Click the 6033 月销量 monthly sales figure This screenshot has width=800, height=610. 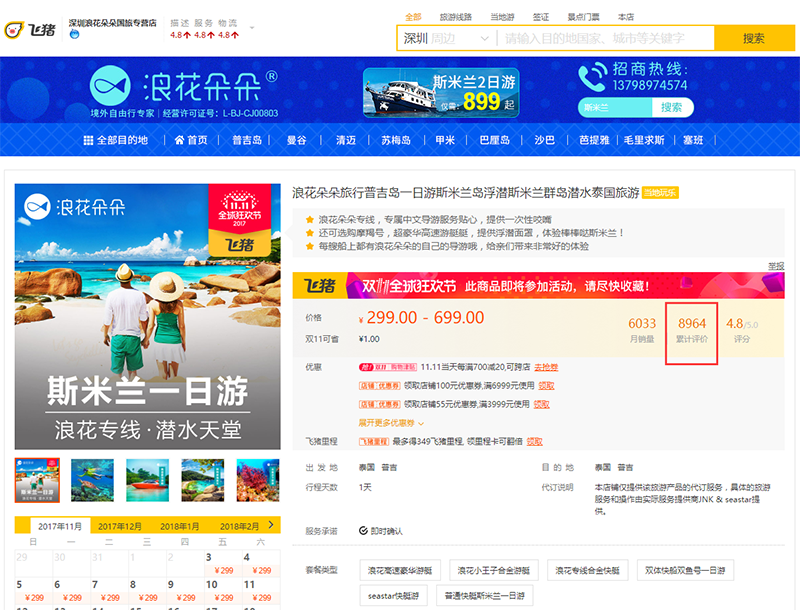click(x=642, y=330)
